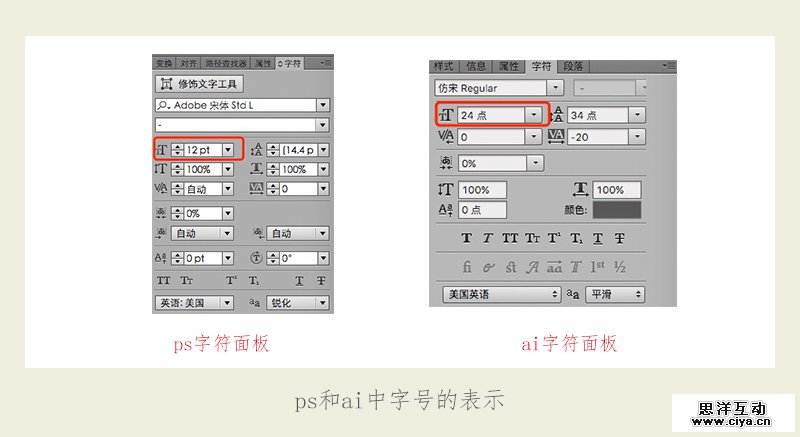Switch to the 样式 tab
Viewport: 800px width, 437px height.
point(443,66)
